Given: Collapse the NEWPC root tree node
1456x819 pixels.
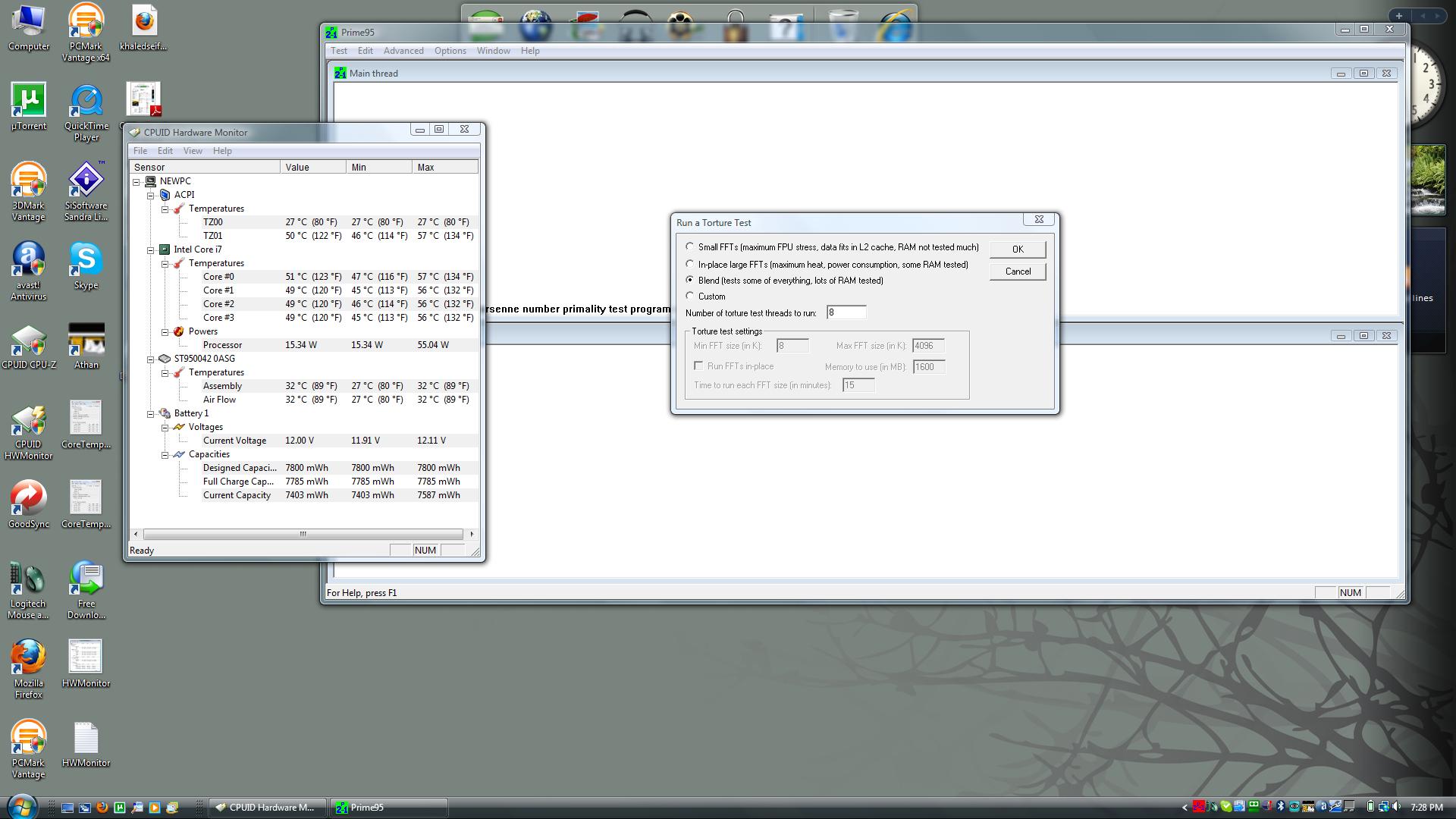Looking at the screenshot, I should click(x=136, y=181).
